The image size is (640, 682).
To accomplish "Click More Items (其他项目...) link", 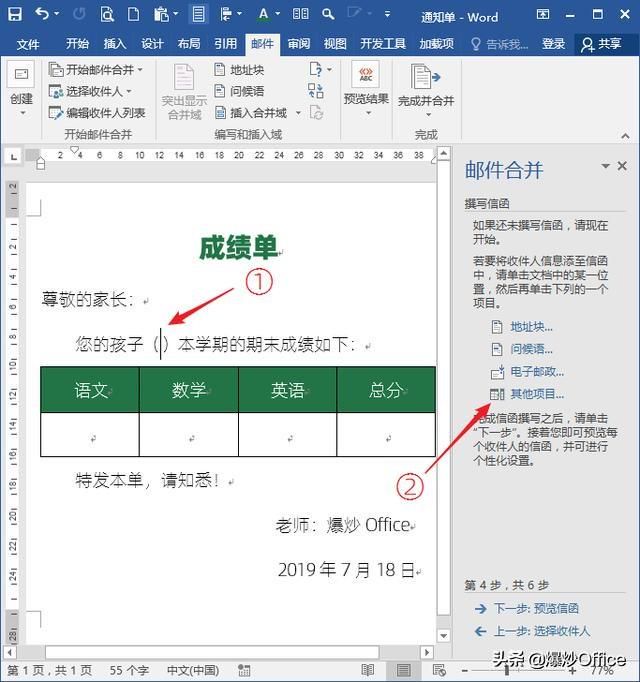I will [x=537, y=394].
